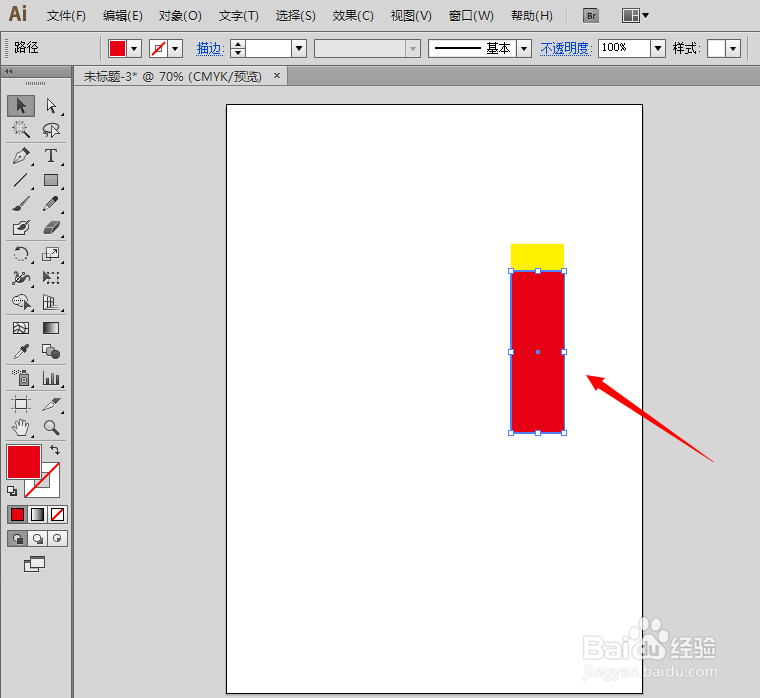This screenshot has height=698, width=760.
Task: Select the Gradient tool
Action: pyautogui.click(x=51, y=328)
